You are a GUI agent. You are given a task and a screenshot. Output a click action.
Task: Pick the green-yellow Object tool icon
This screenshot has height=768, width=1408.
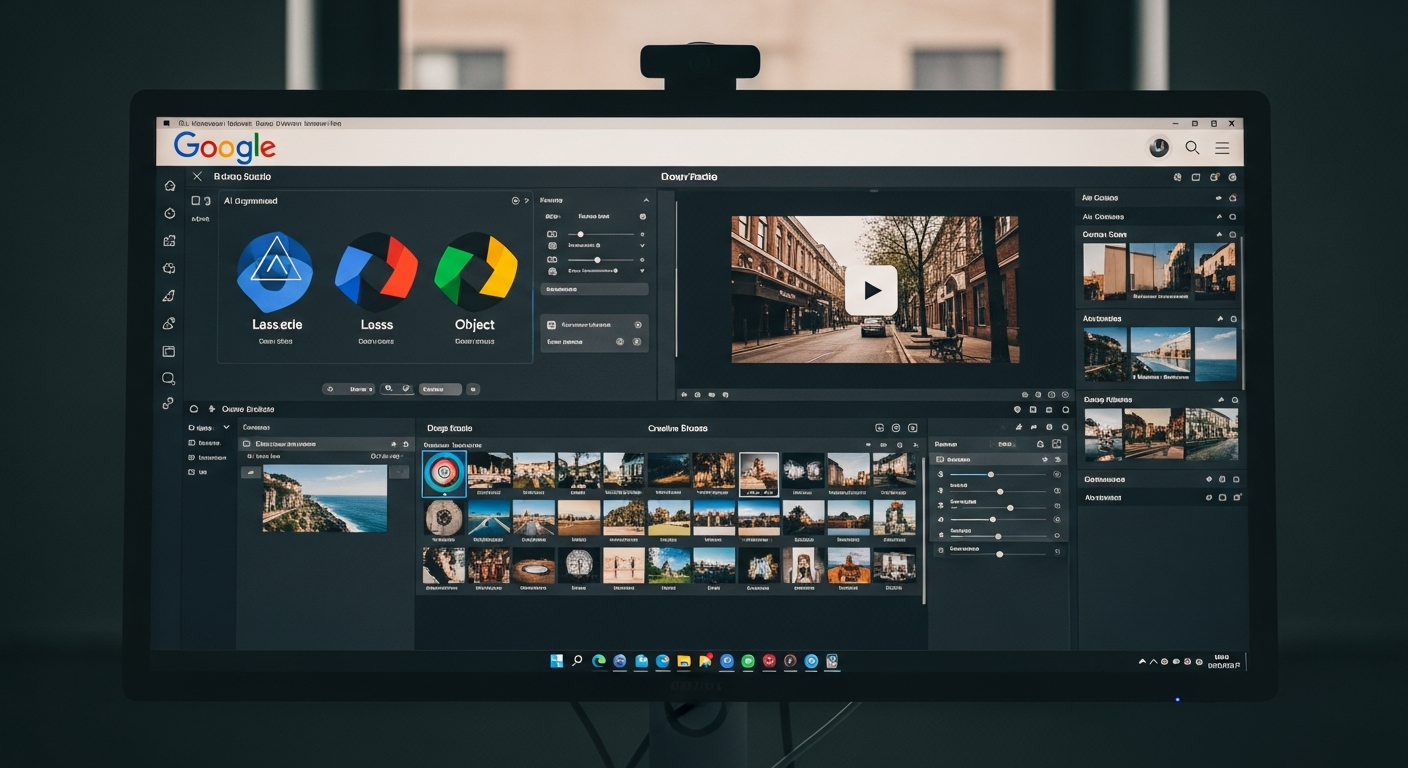click(475, 271)
